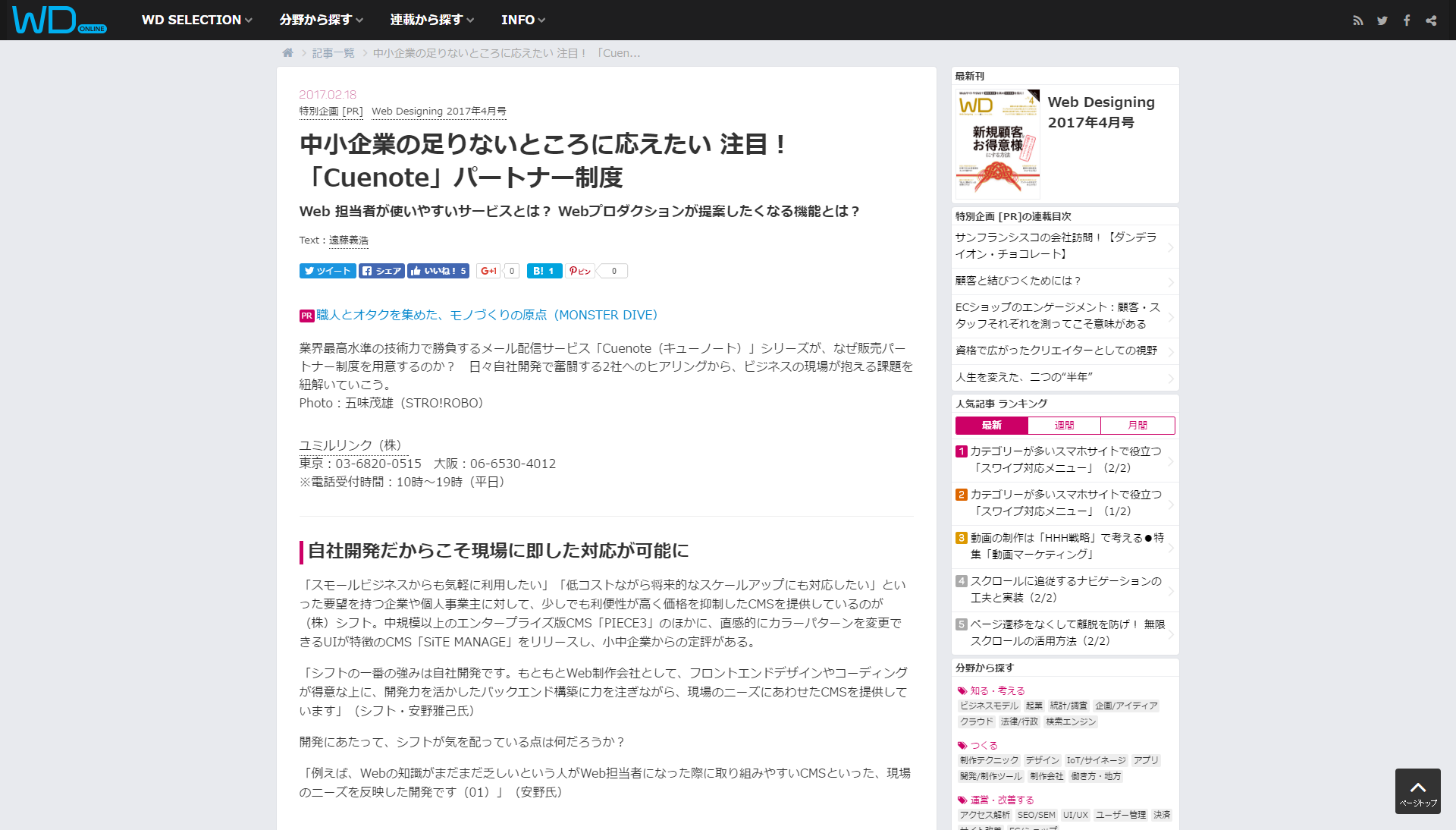Viewport: 1456px width, 830px height.
Task: Expand the 分野から探す menu
Action: (321, 20)
